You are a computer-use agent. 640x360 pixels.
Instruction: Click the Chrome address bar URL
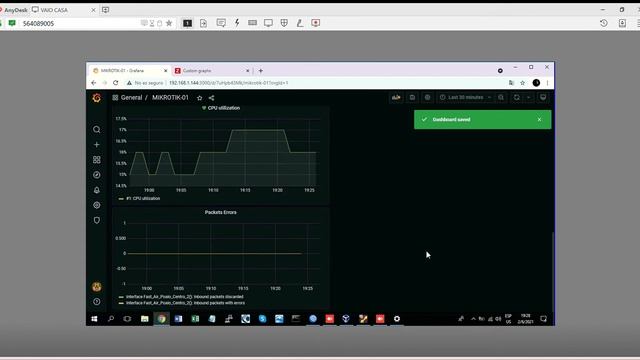(229, 83)
